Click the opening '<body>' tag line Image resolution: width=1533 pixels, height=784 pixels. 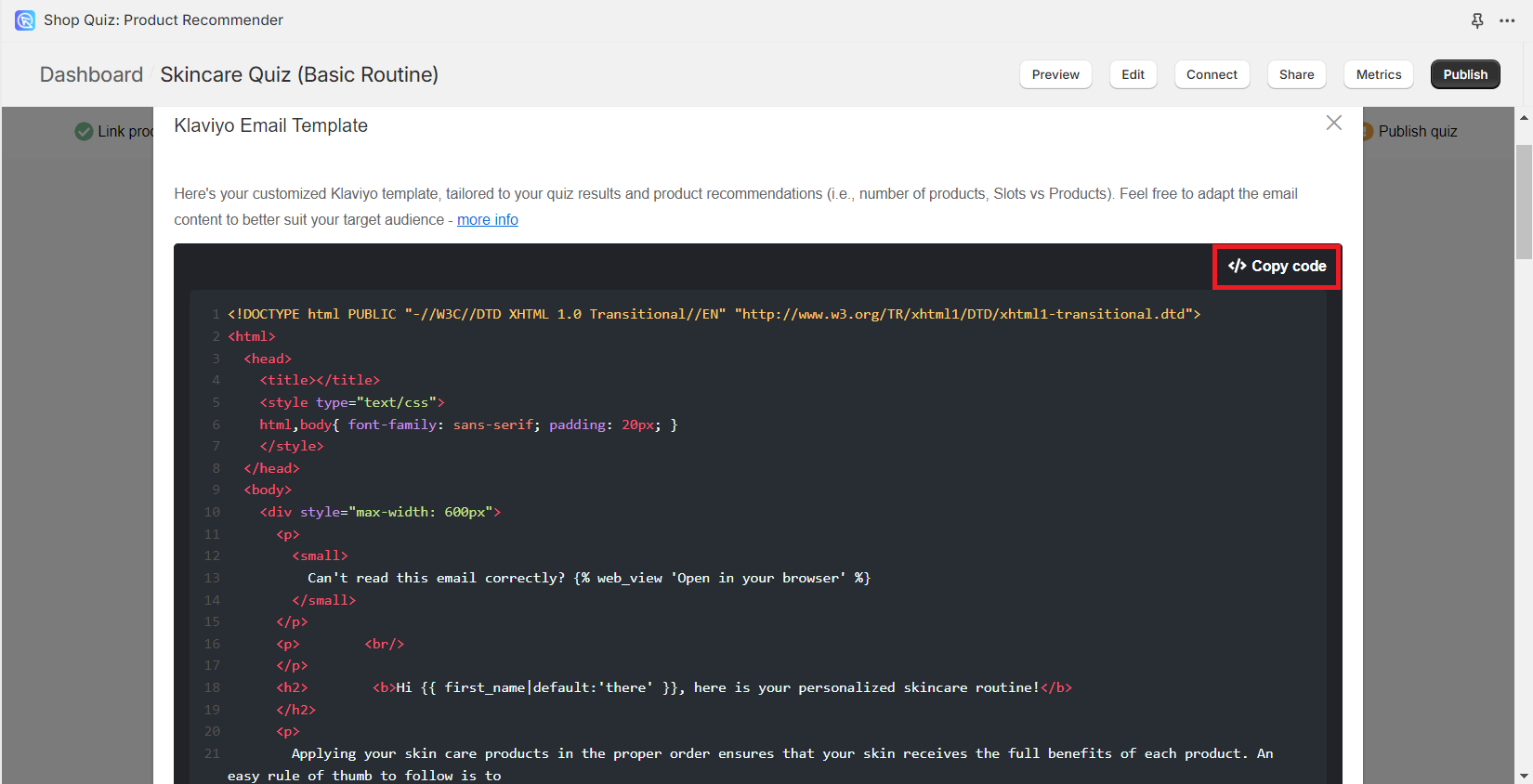269,490
